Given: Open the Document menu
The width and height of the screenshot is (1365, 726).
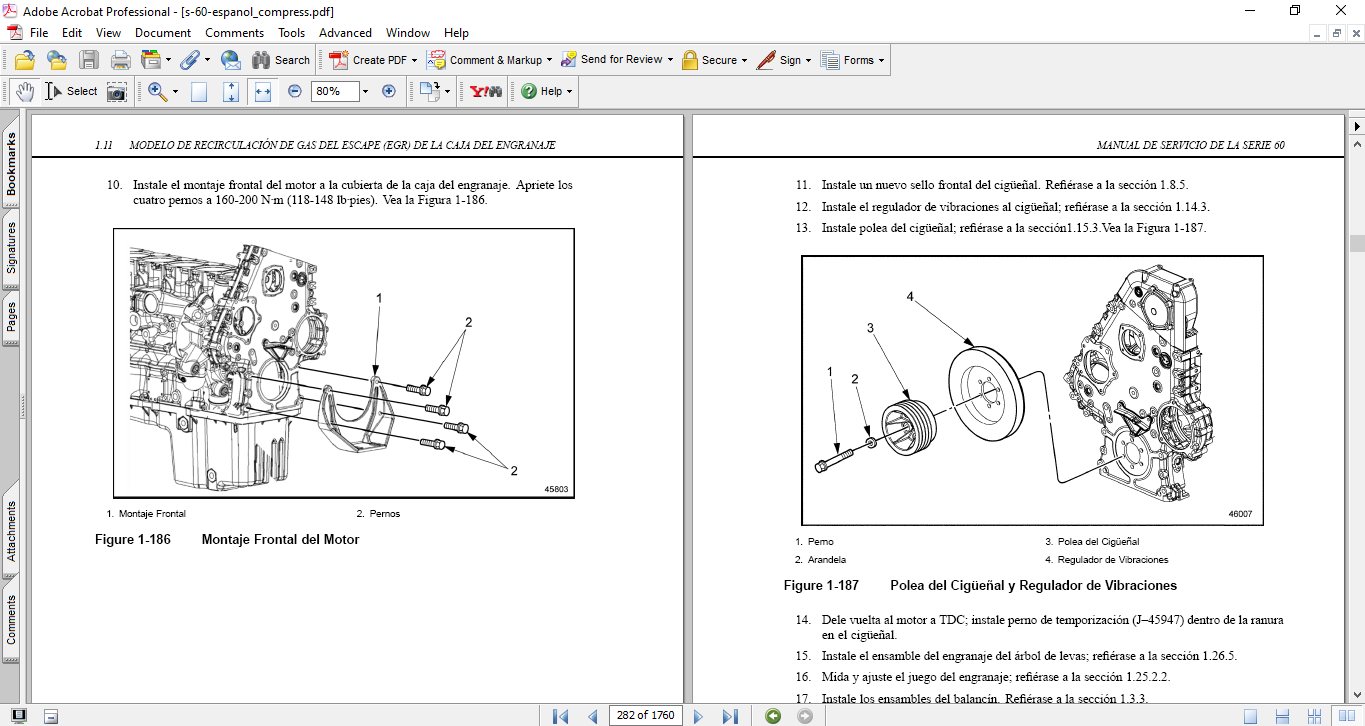Looking at the screenshot, I should point(163,33).
